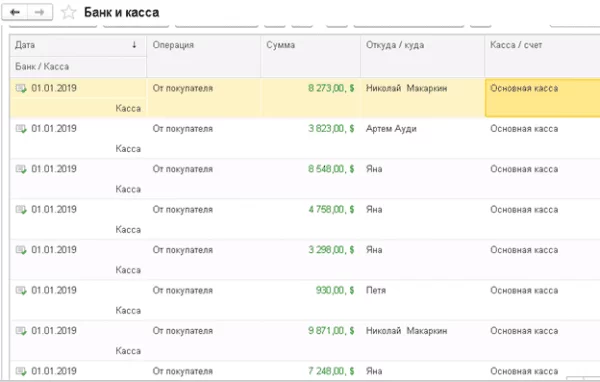This screenshot has height=382, width=600.
Task: Sort by the Дата column header
Action: (78, 46)
